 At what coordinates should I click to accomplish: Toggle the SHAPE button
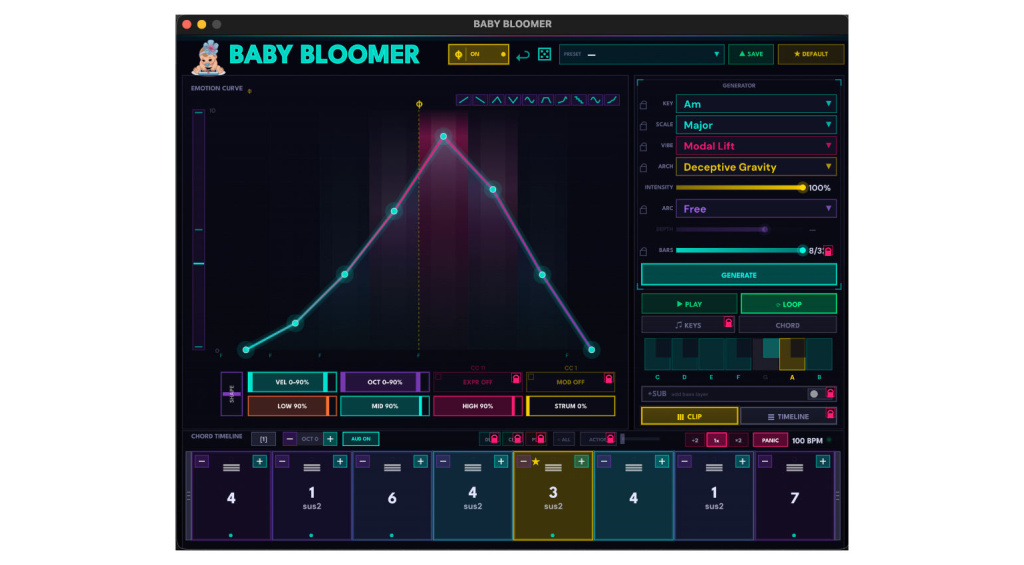[x=231, y=394]
